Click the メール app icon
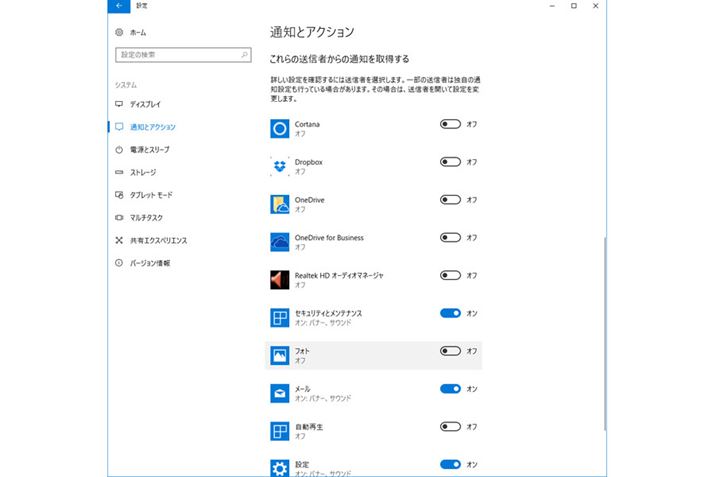 (280, 393)
